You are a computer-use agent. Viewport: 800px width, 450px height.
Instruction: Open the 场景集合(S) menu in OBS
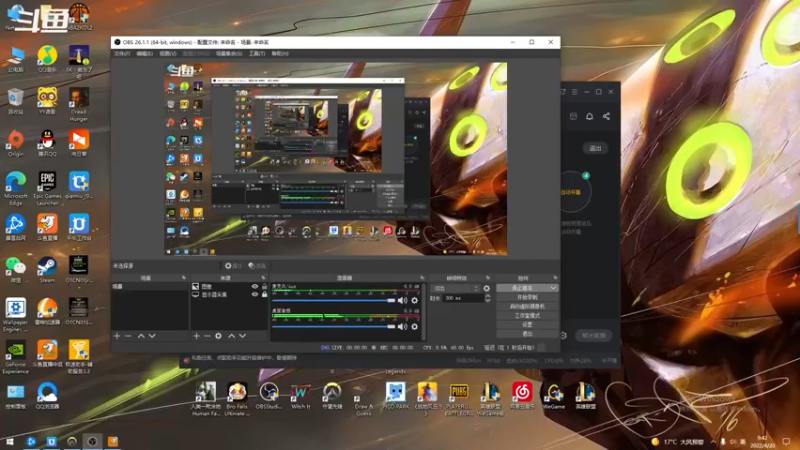(x=229, y=54)
